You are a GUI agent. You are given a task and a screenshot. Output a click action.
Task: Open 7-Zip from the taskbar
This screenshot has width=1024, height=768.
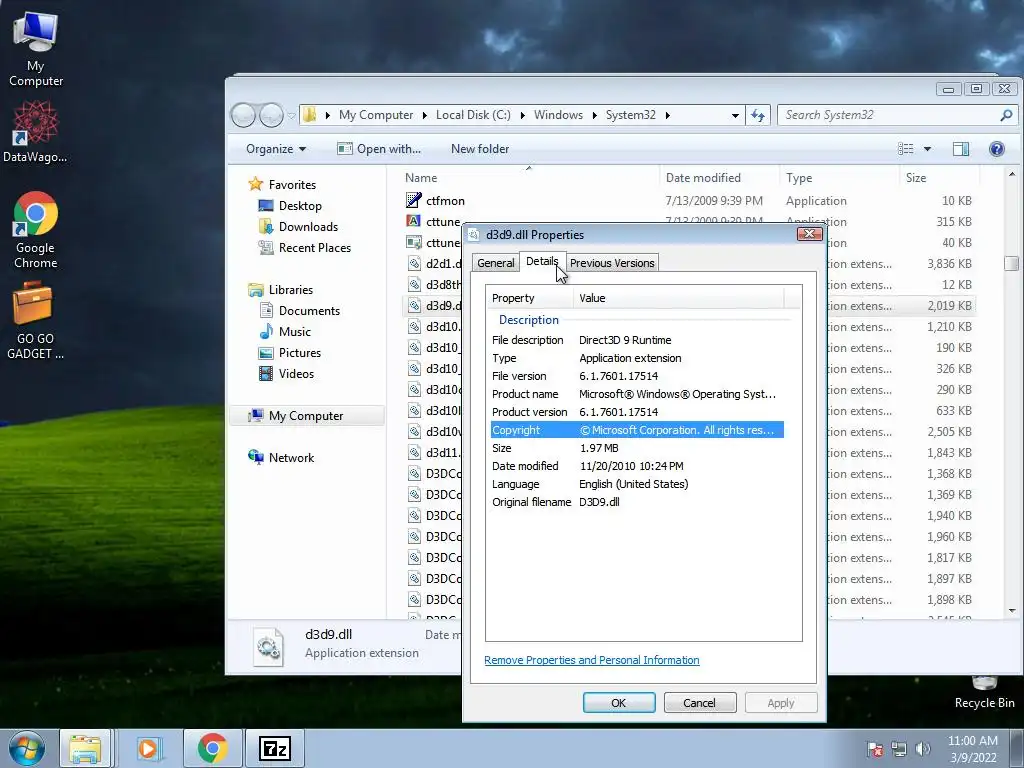coord(274,748)
